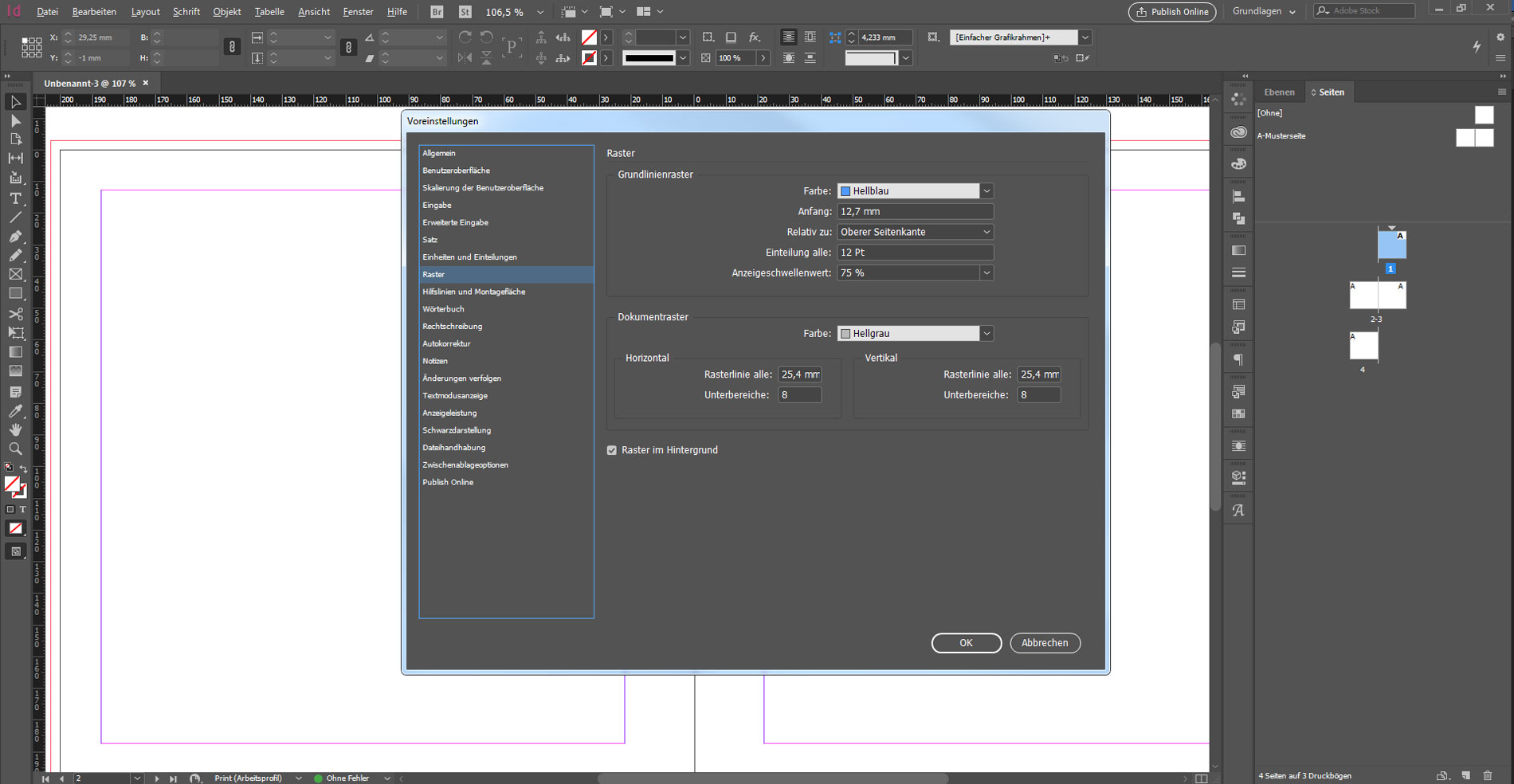Screen dimensions: 1514x784
Task: Click the effects fx icon
Action: (754, 37)
